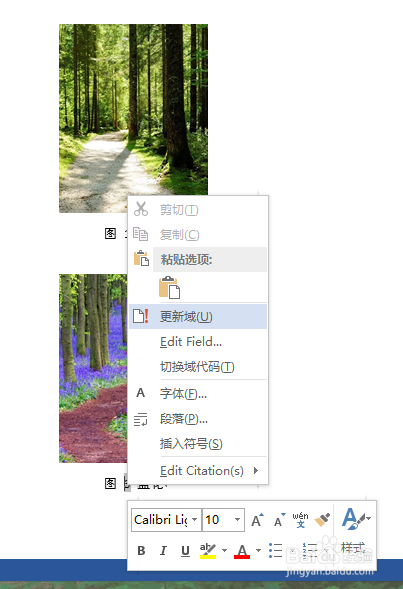Apply bullet list formatting

(x=275, y=550)
